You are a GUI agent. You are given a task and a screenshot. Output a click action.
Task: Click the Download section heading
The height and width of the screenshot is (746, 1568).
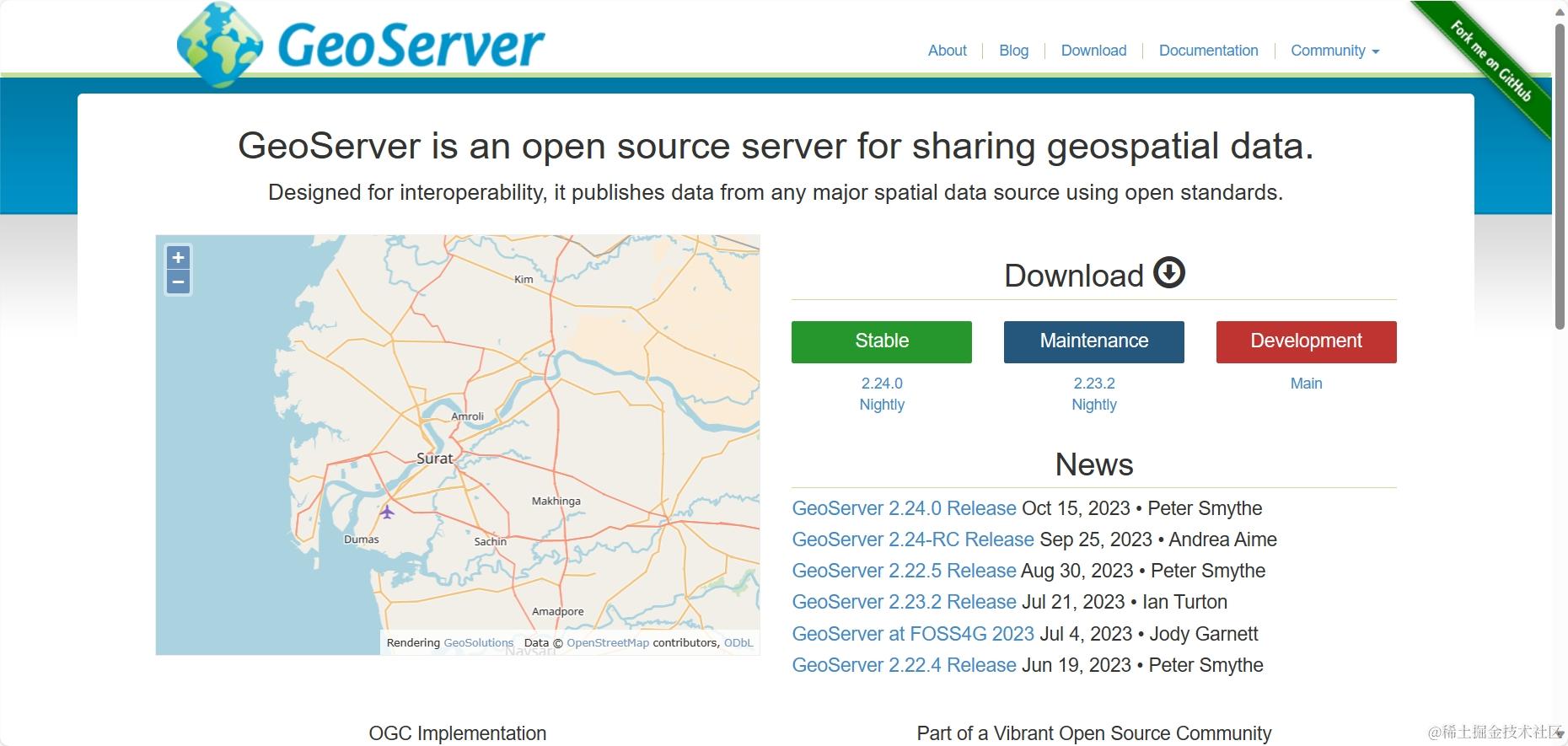coord(1073,276)
